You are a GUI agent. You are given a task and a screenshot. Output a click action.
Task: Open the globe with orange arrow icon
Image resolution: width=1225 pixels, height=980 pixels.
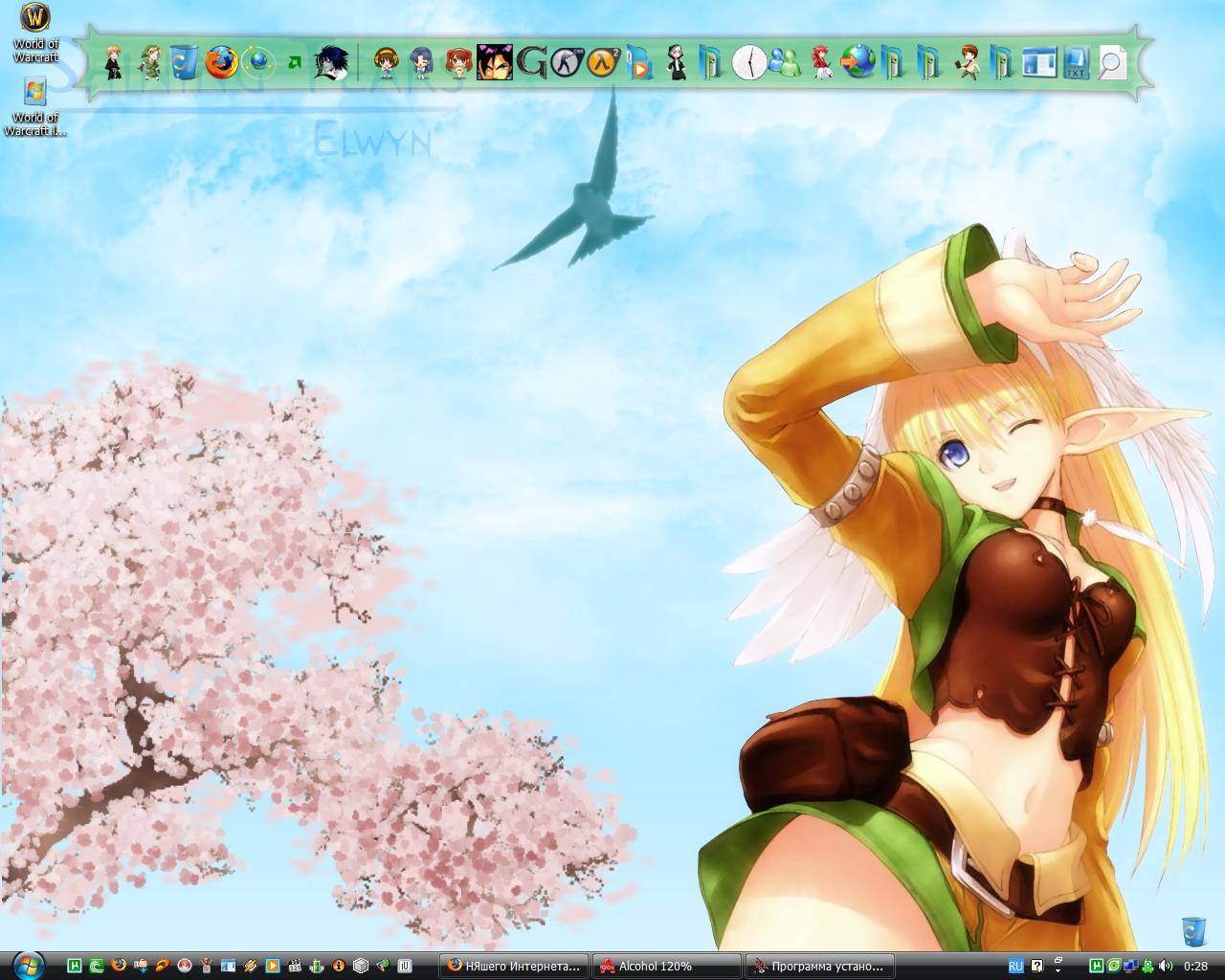(x=858, y=62)
